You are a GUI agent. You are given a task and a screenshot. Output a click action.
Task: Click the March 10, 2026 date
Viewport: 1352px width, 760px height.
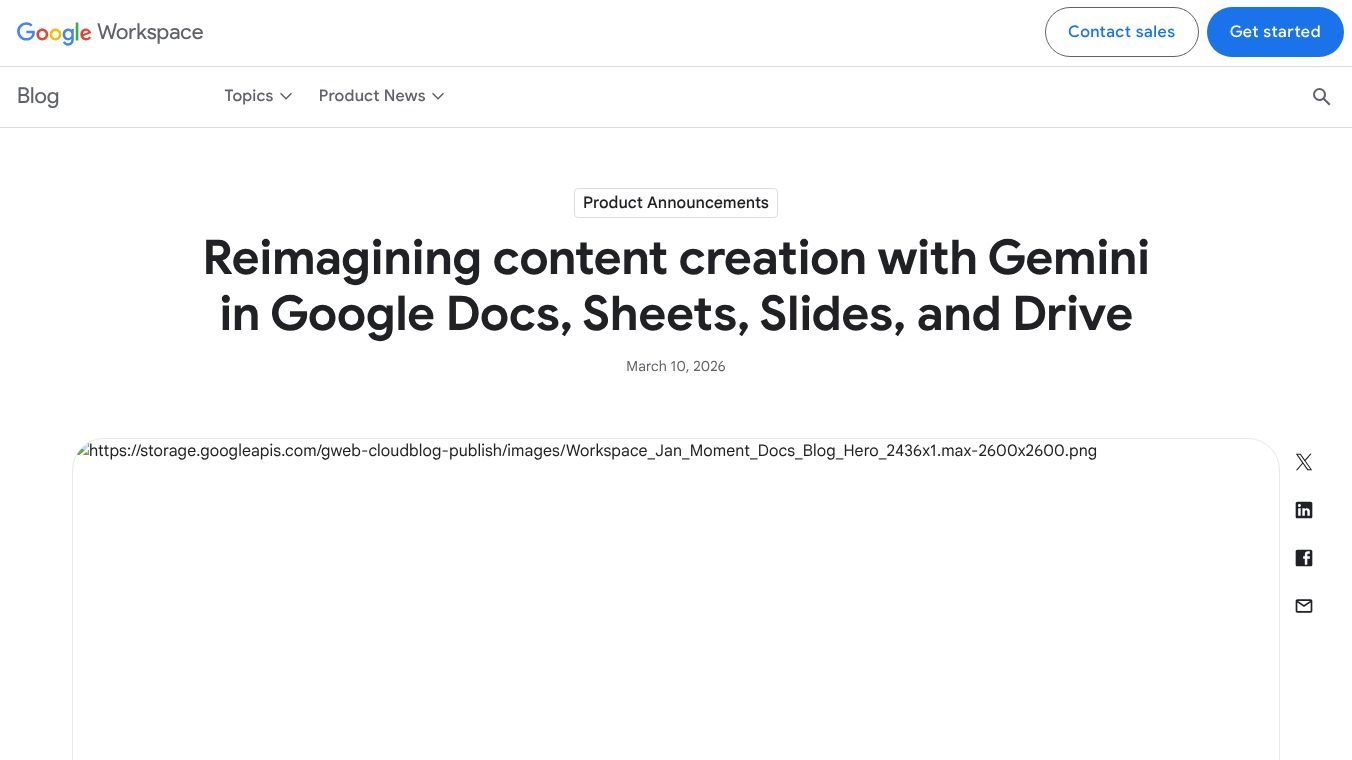[x=676, y=366]
